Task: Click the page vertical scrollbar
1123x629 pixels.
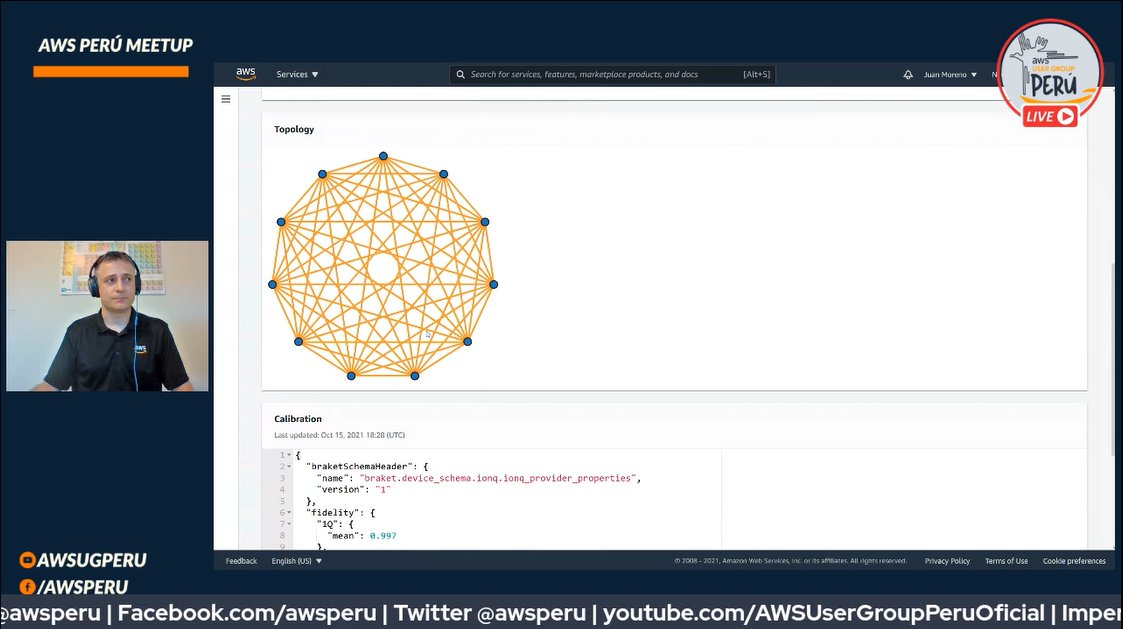Action: 1112,358
